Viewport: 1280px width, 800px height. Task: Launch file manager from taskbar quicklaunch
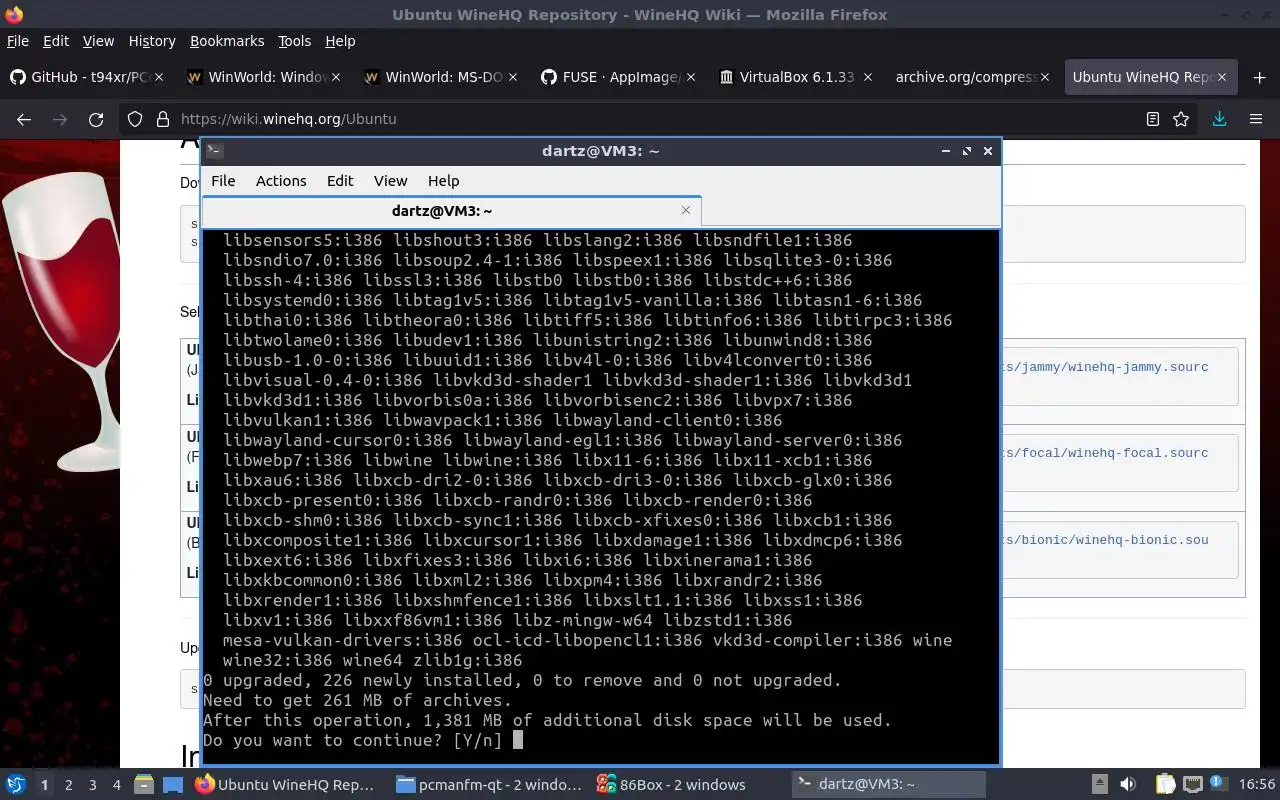click(x=143, y=785)
